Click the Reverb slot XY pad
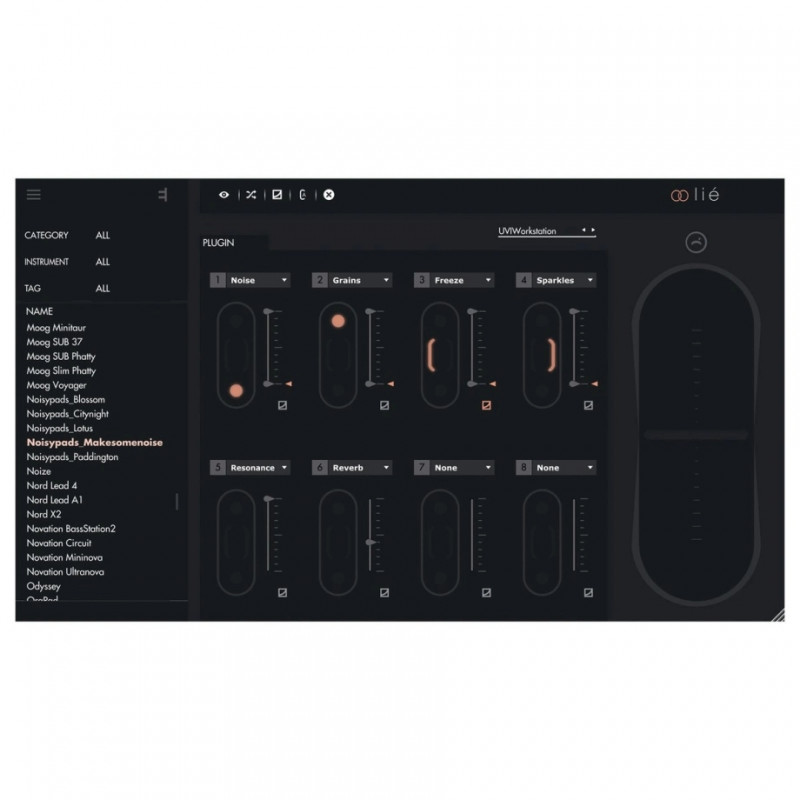Image resolution: width=800 pixels, height=800 pixels. coord(338,542)
